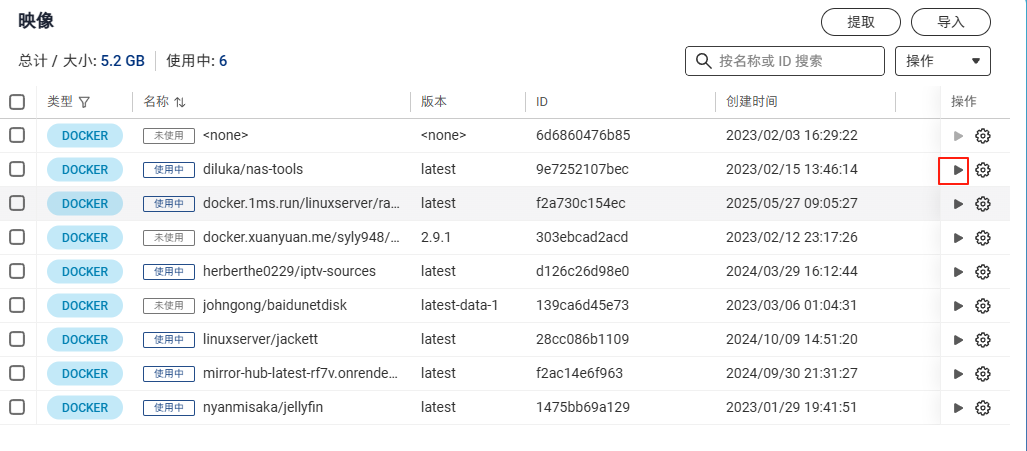Screen dimensions: 1027x451
Task: Expand the 操作 actions dropdown
Action: (943, 61)
